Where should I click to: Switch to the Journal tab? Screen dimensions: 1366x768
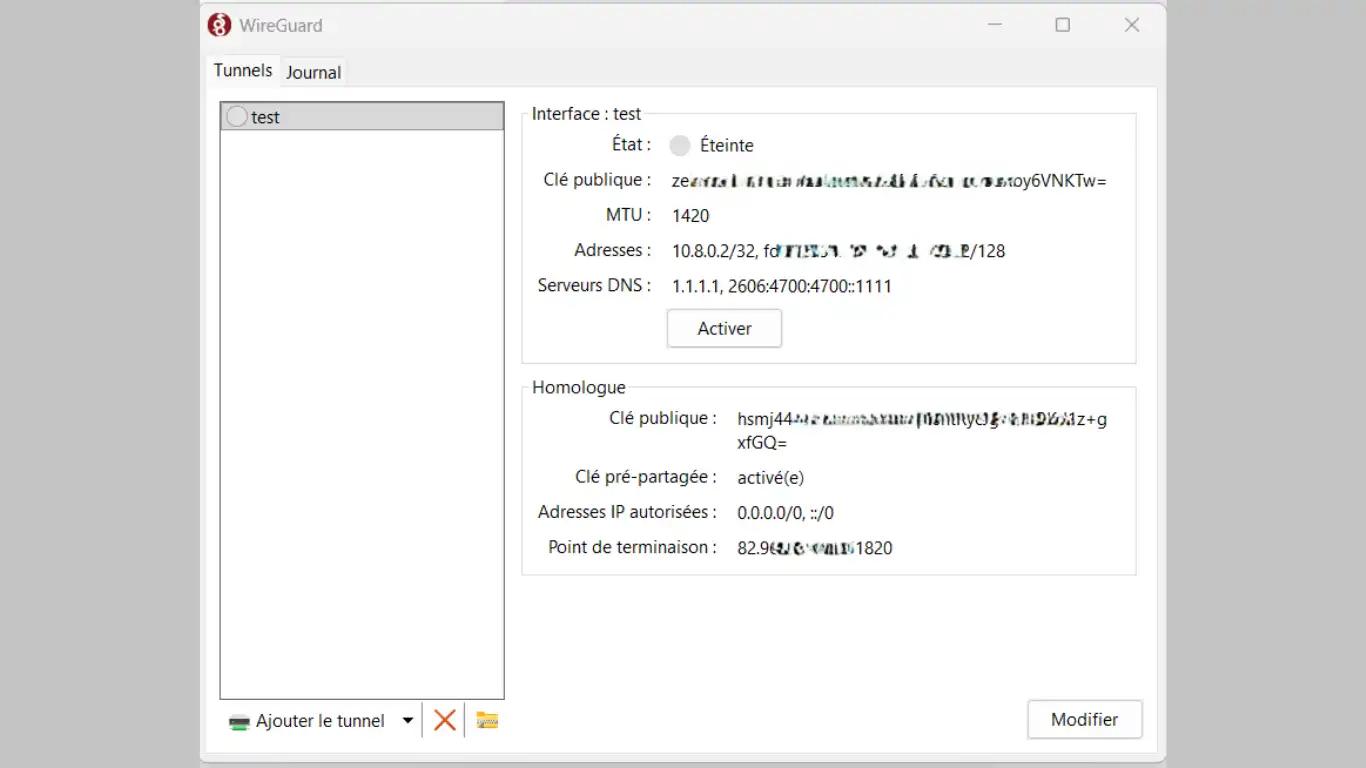[313, 72]
